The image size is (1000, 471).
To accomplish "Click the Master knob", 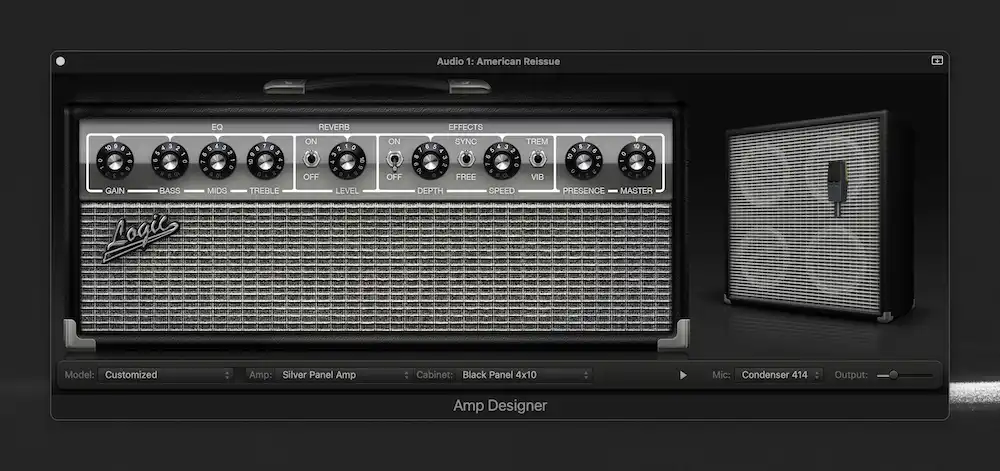I will 636,161.
